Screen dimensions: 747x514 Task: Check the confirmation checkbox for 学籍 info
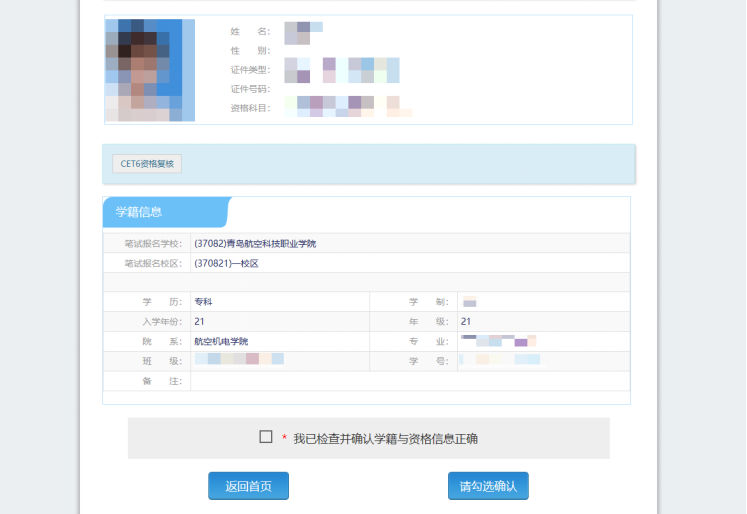coord(266,437)
